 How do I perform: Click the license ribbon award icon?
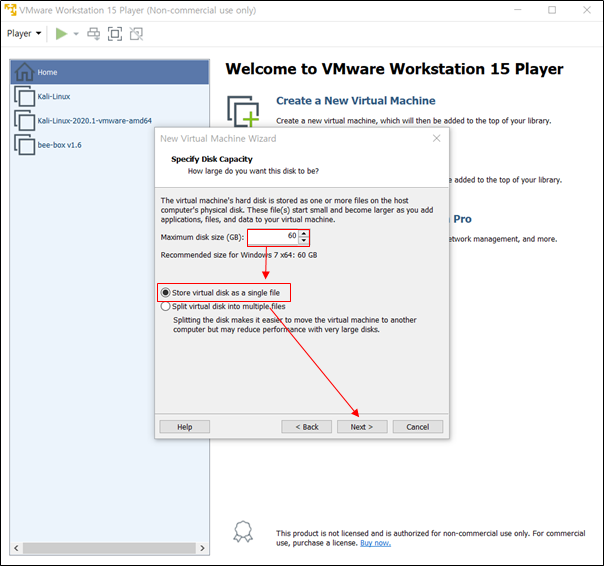243,532
